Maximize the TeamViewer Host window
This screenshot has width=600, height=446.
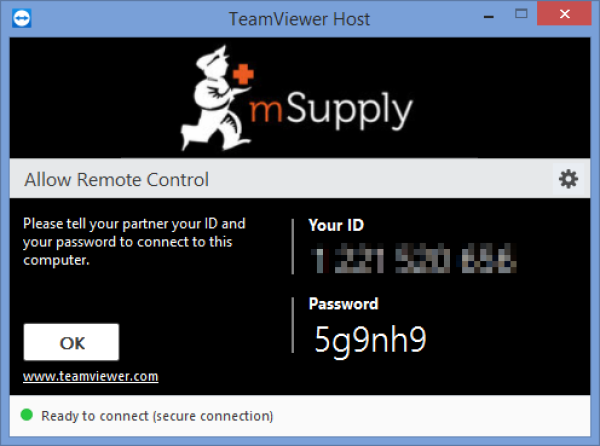524,17
